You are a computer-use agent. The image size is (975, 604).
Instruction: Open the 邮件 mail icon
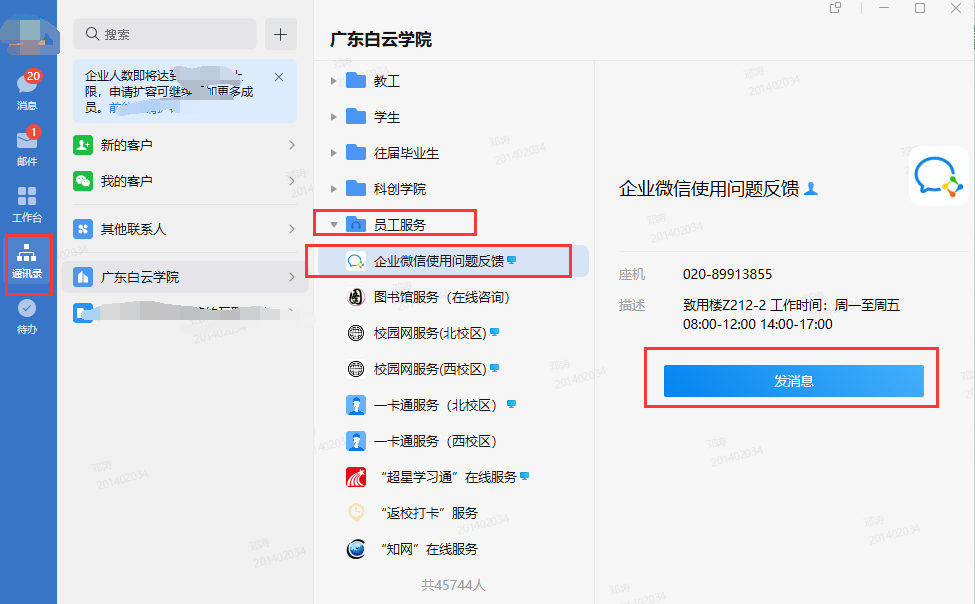pyautogui.click(x=27, y=143)
